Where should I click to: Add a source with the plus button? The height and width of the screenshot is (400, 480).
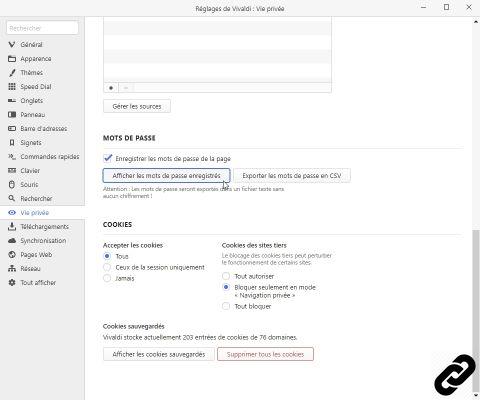point(111,88)
